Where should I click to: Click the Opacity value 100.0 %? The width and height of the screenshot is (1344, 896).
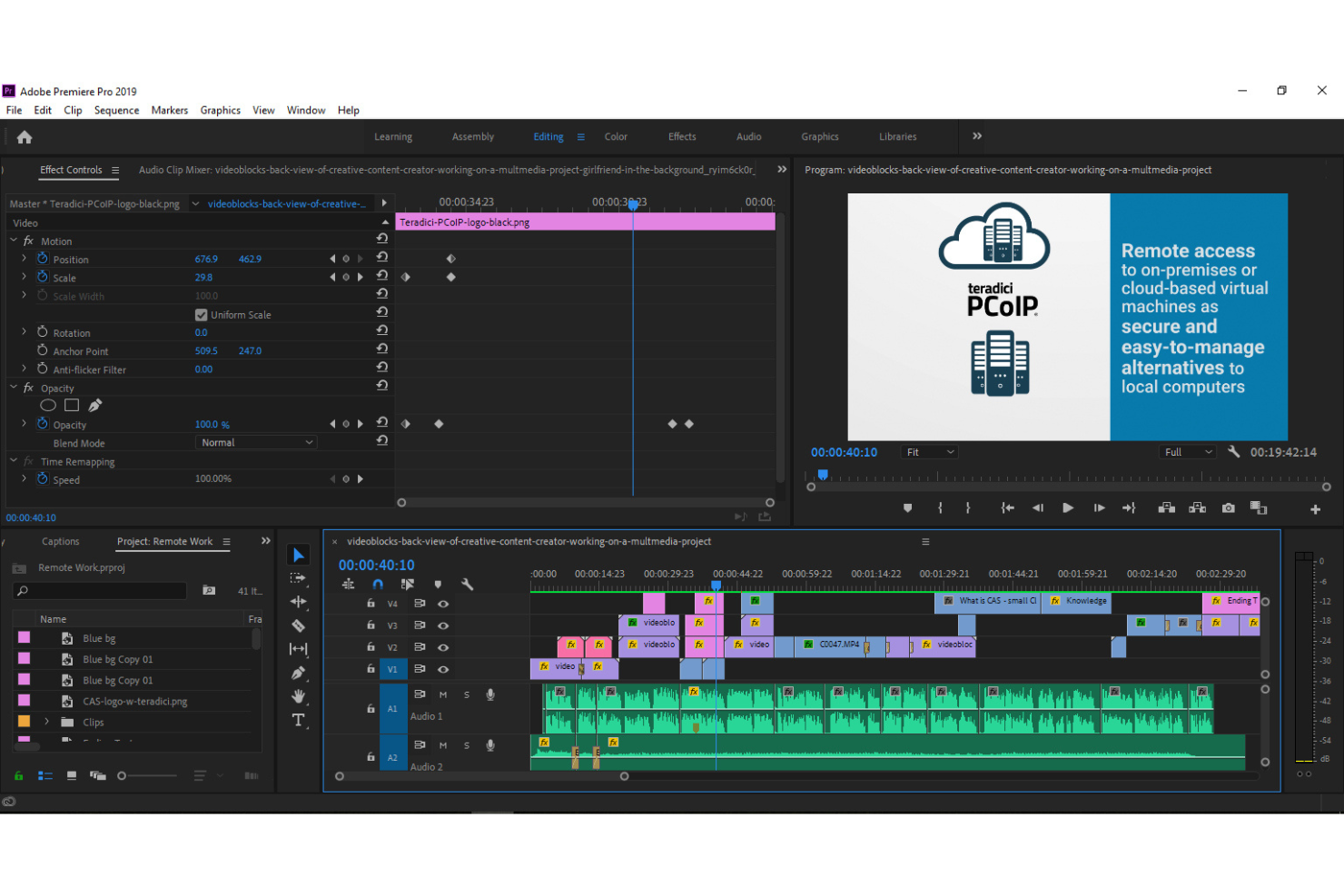pyautogui.click(x=212, y=424)
